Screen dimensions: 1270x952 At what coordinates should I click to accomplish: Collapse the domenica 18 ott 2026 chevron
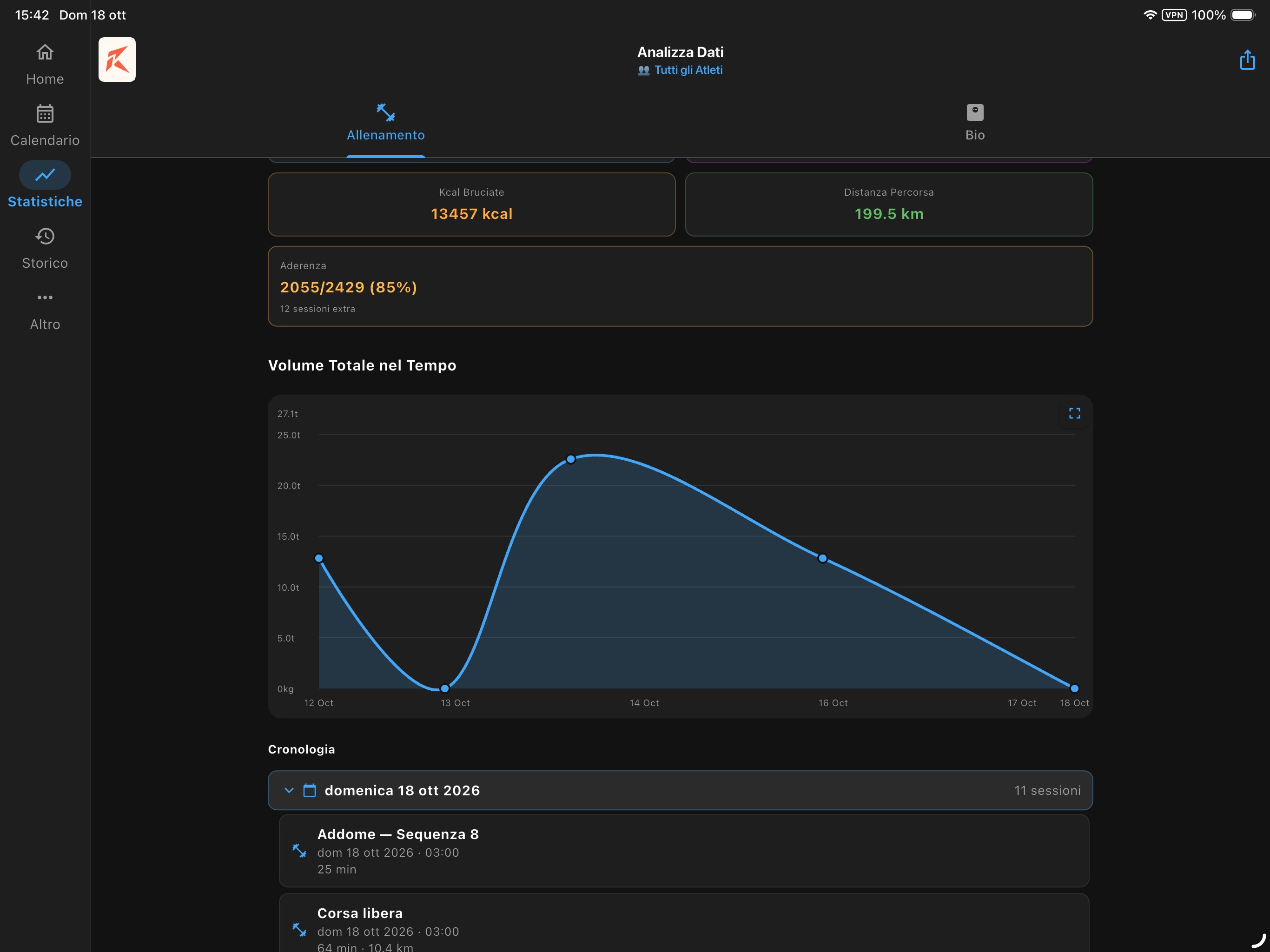tap(289, 791)
